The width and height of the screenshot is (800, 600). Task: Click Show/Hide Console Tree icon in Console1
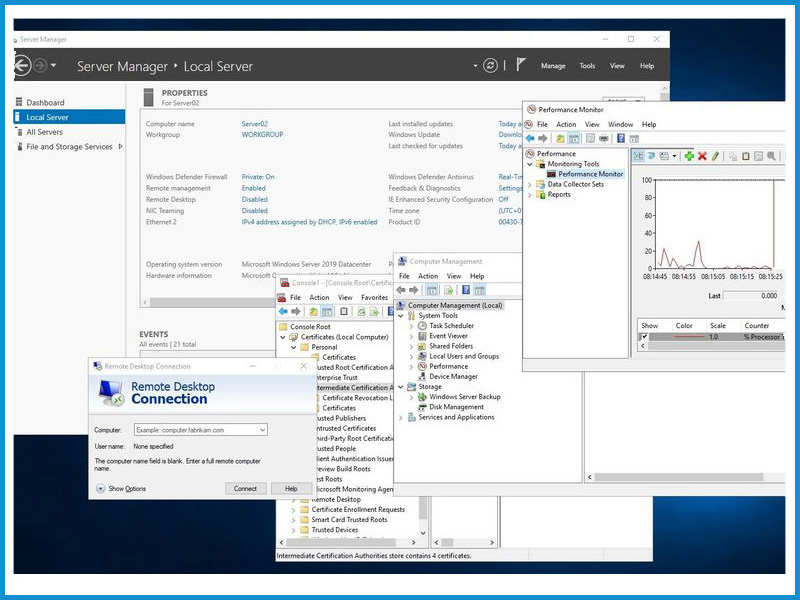[x=327, y=311]
